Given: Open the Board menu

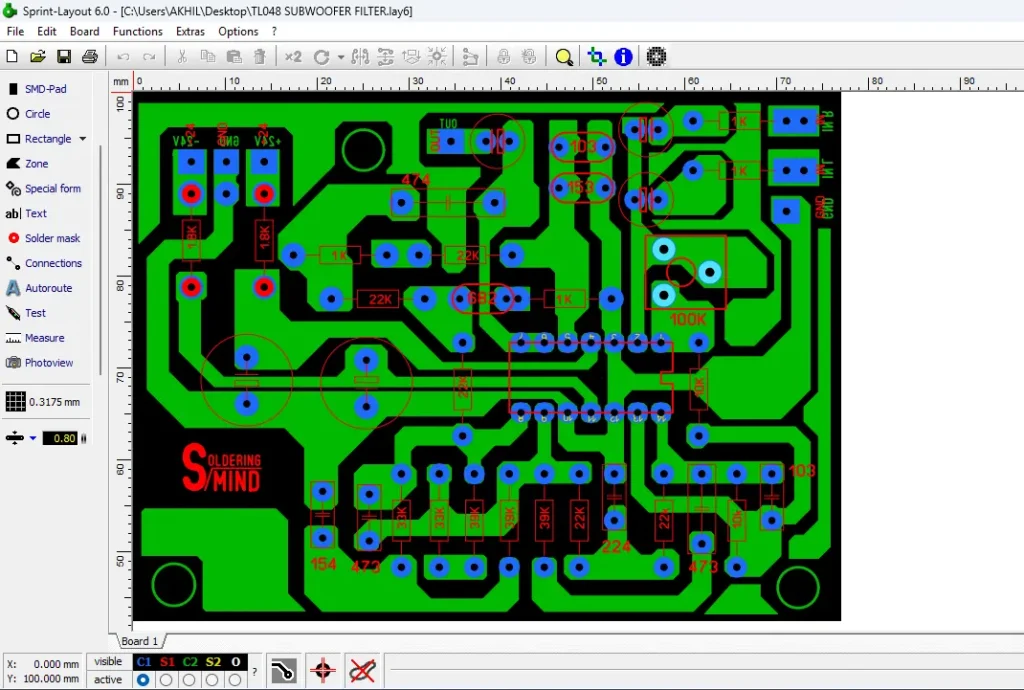Looking at the screenshot, I should pyautogui.click(x=84, y=31).
